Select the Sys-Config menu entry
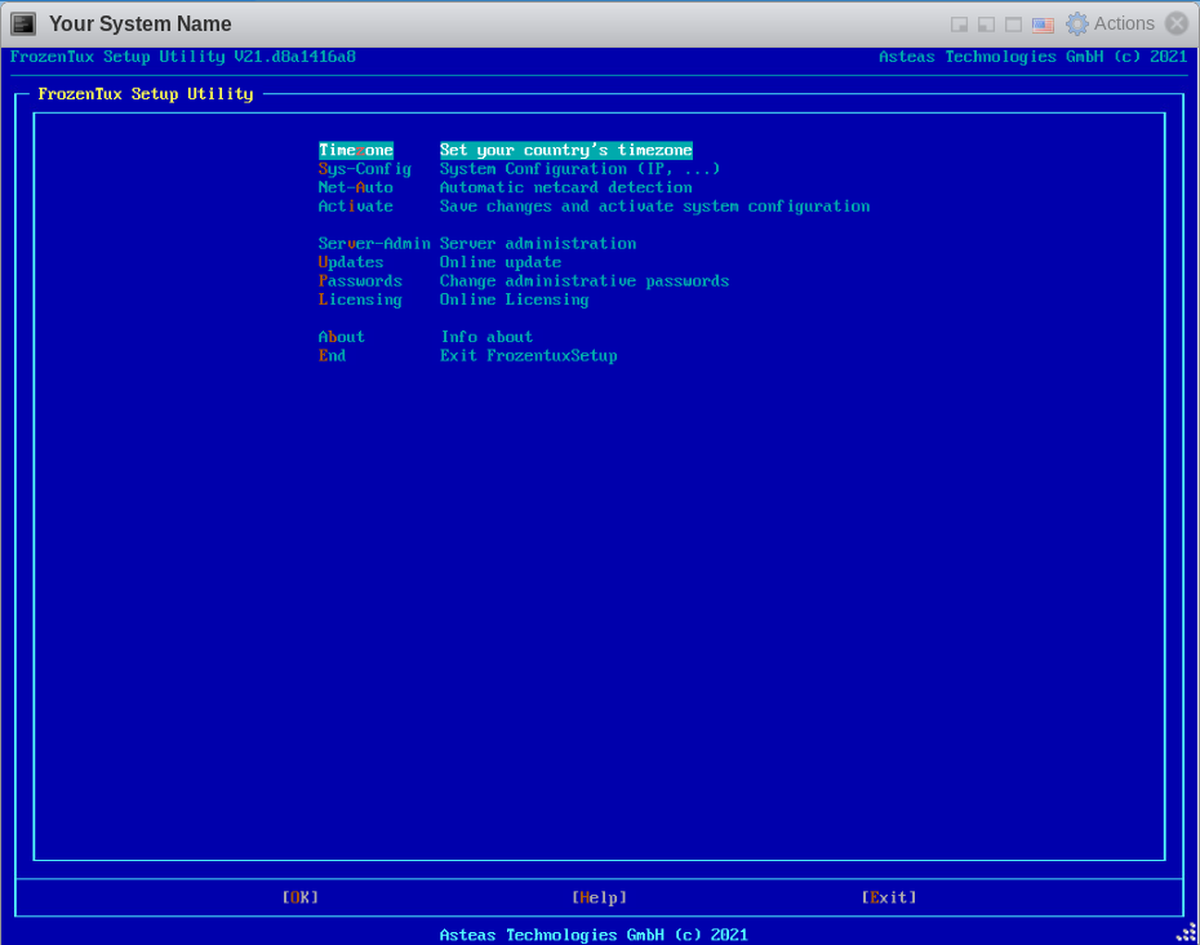Screen dimensions: 1200x945 click(x=365, y=169)
